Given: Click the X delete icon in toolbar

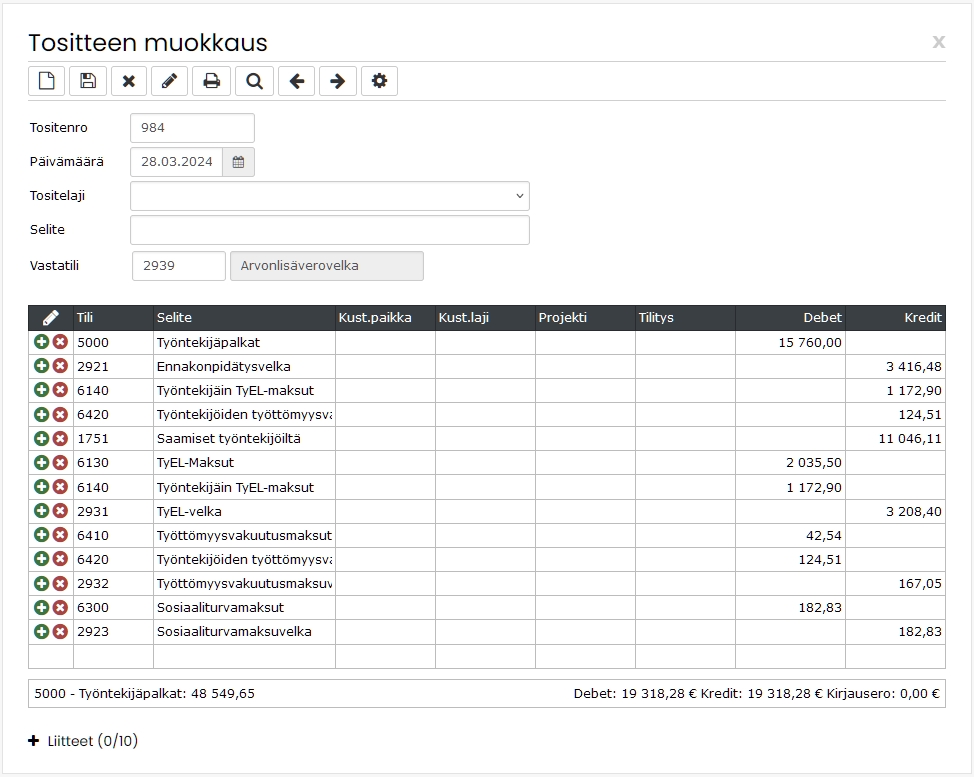Looking at the screenshot, I should (129, 81).
